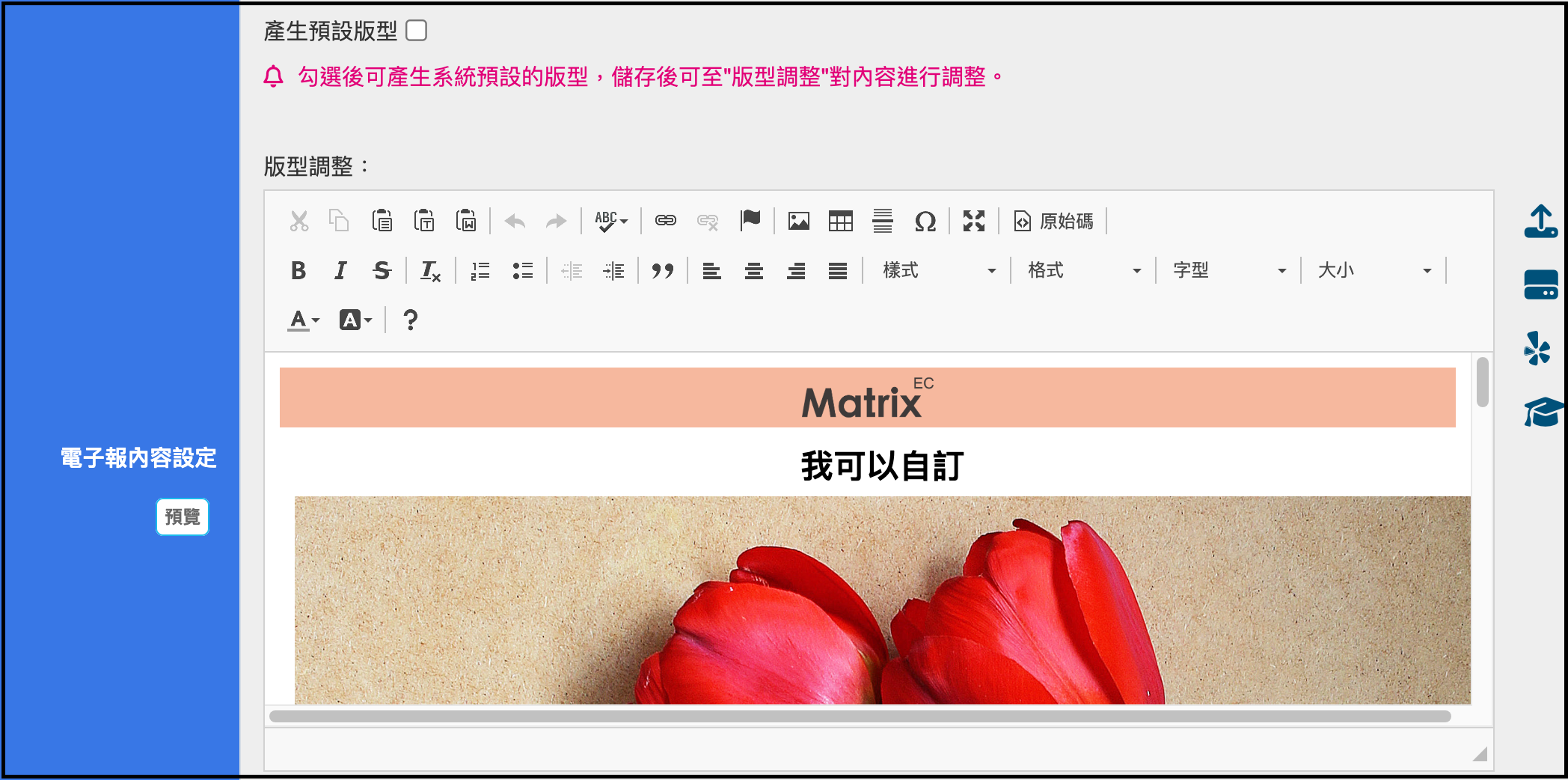Click the 預覽 preview button
This screenshot has width=1568, height=780.
click(183, 517)
